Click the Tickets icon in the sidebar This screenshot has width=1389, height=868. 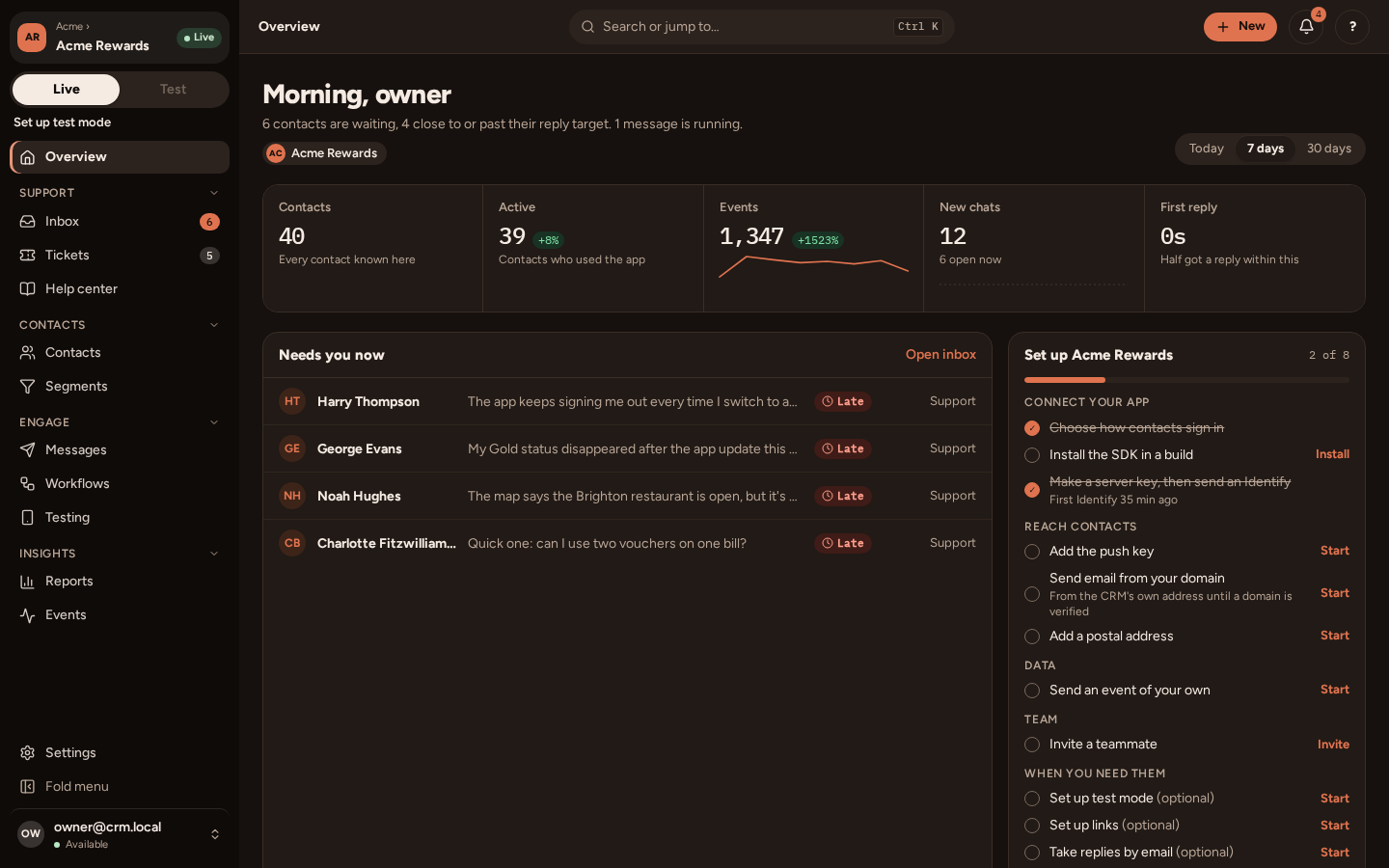coord(28,256)
